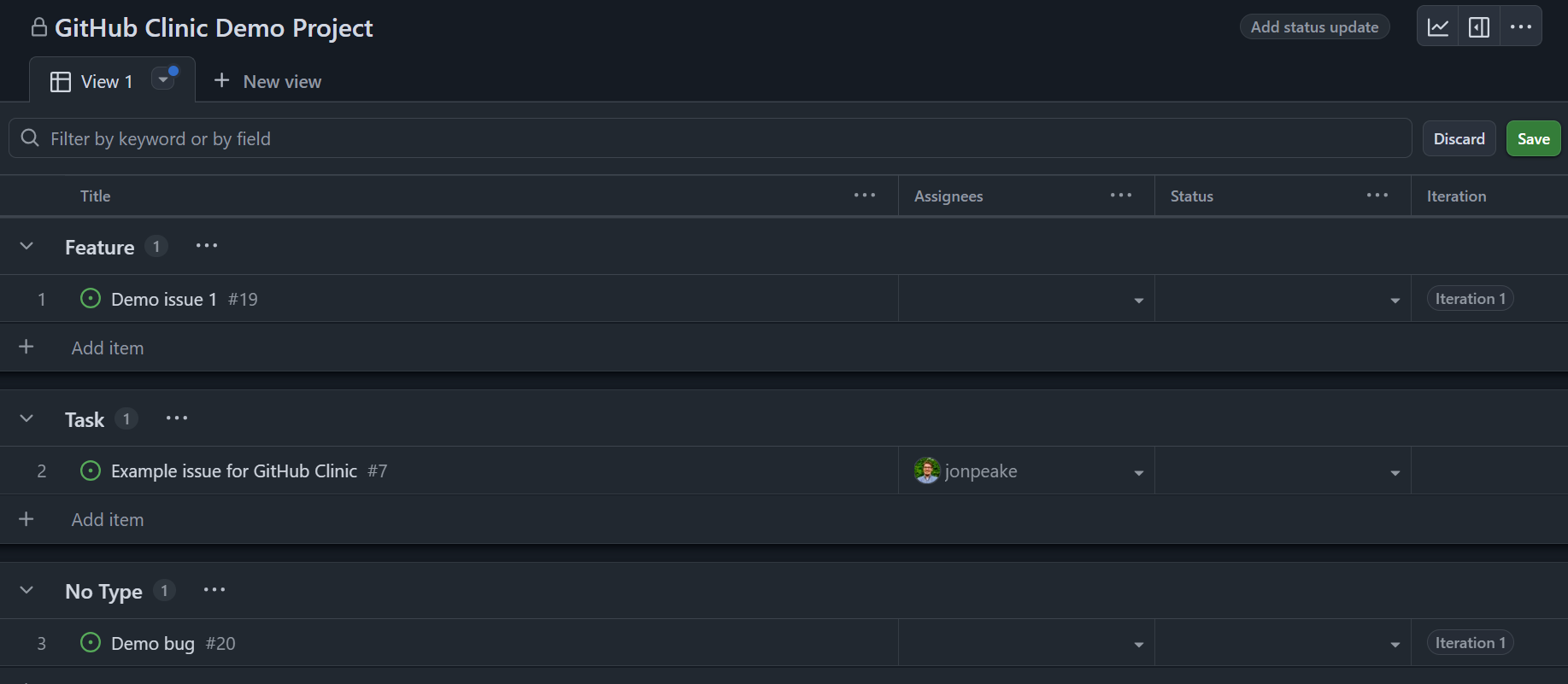The image size is (1568, 684).
Task: Collapse the Task group
Action: (26, 418)
